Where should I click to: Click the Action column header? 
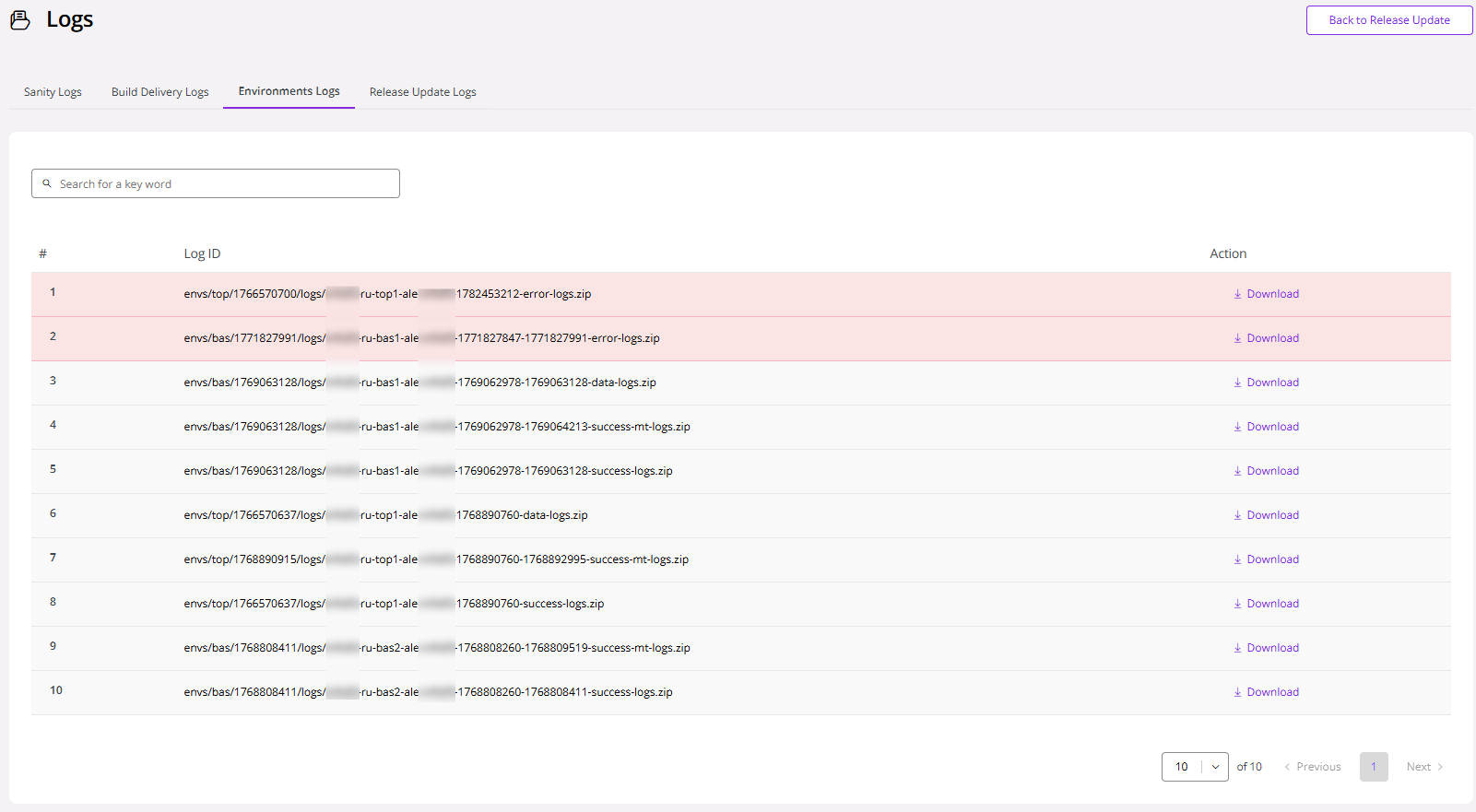tap(1228, 253)
